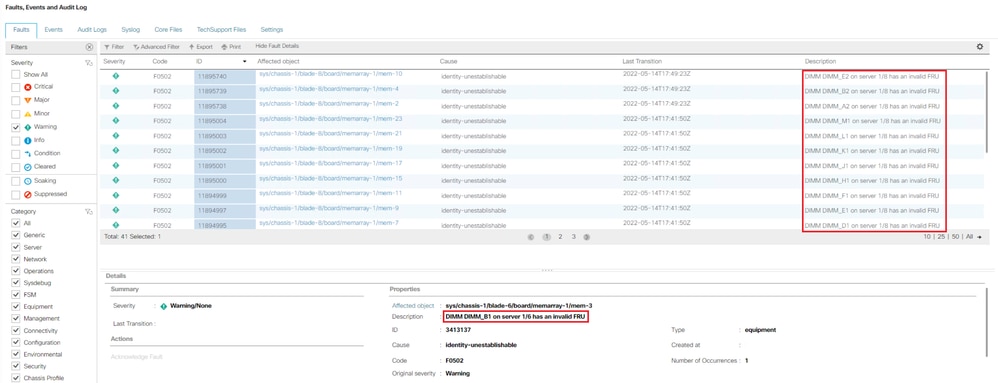Click warning icon in row 11895740
This screenshot has height=383, width=998.
[116, 76]
